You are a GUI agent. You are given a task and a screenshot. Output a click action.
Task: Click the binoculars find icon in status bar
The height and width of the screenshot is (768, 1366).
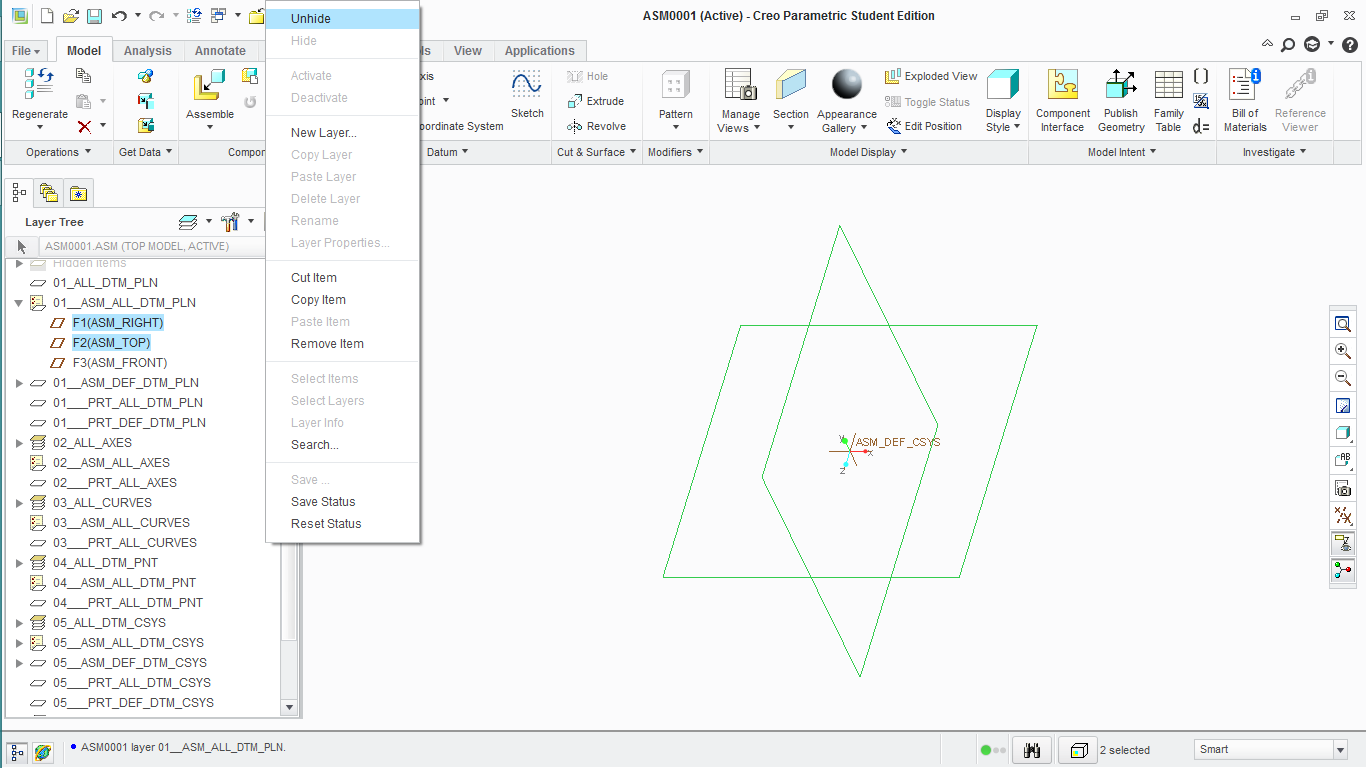tap(1032, 750)
